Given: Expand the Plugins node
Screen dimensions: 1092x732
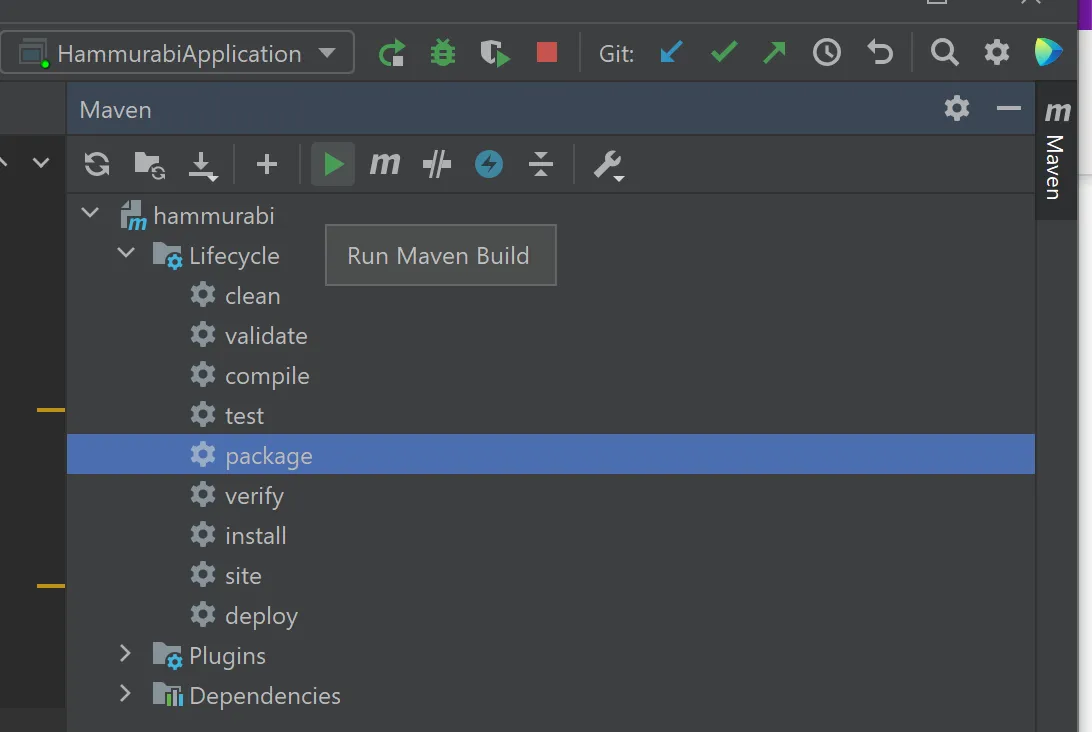Looking at the screenshot, I should pos(125,653).
